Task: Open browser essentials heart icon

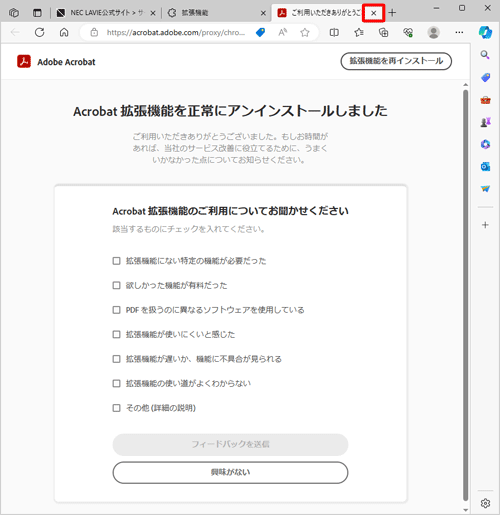Action: point(408,32)
